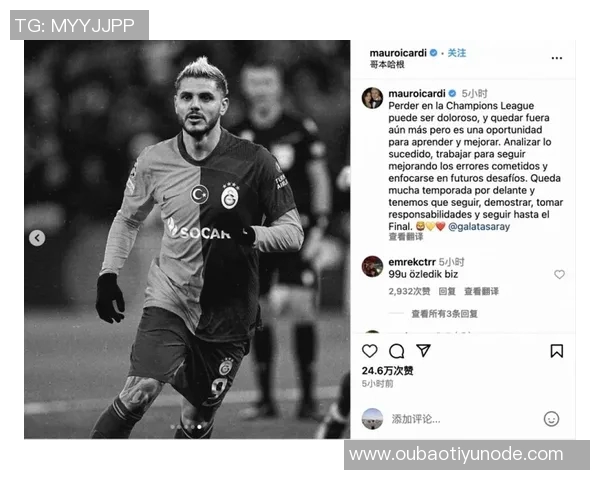Like the post with the heart icon

tap(370, 351)
